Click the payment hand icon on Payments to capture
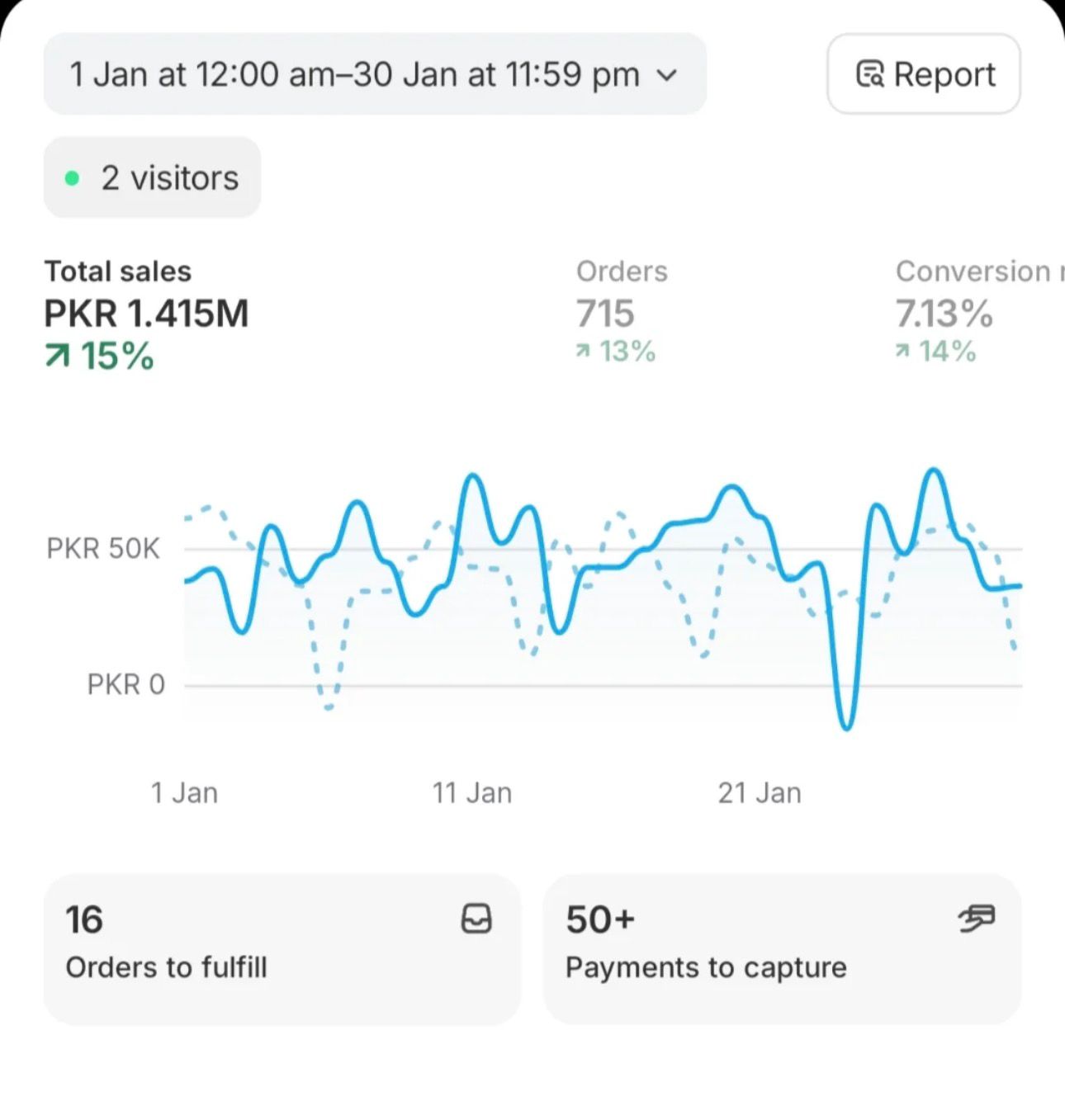The width and height of the screenshot is (1065, 1120). tap(977, 918)
